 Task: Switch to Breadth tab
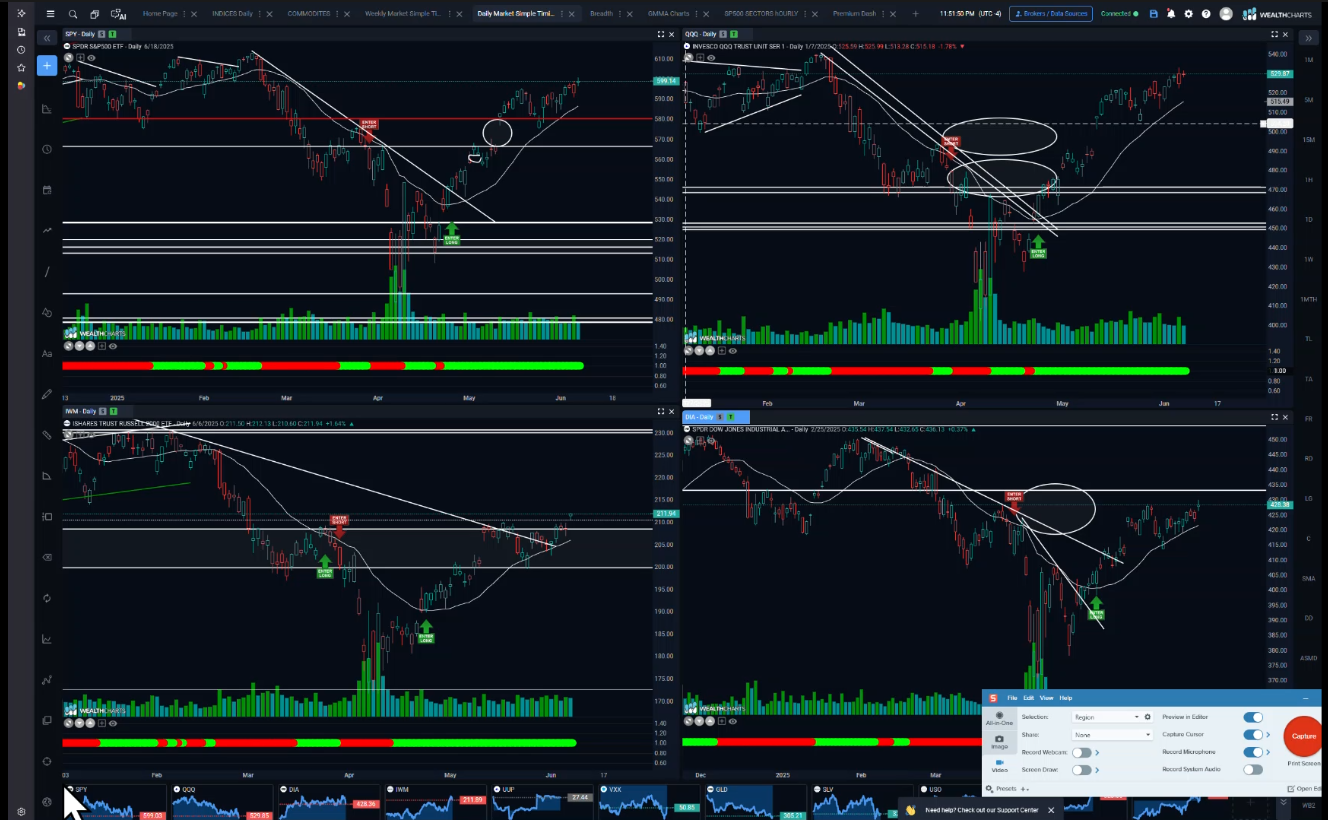[x=601, y=14]
